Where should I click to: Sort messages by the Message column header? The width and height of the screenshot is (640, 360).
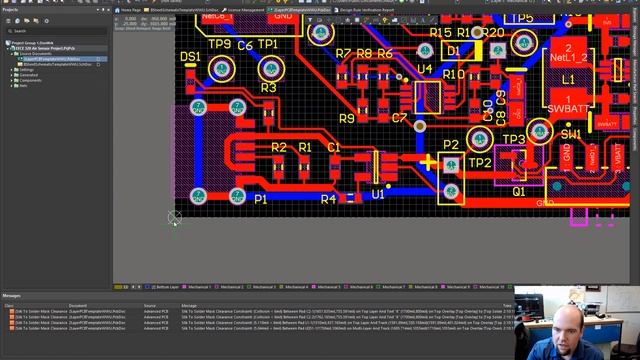click(189, 305)
